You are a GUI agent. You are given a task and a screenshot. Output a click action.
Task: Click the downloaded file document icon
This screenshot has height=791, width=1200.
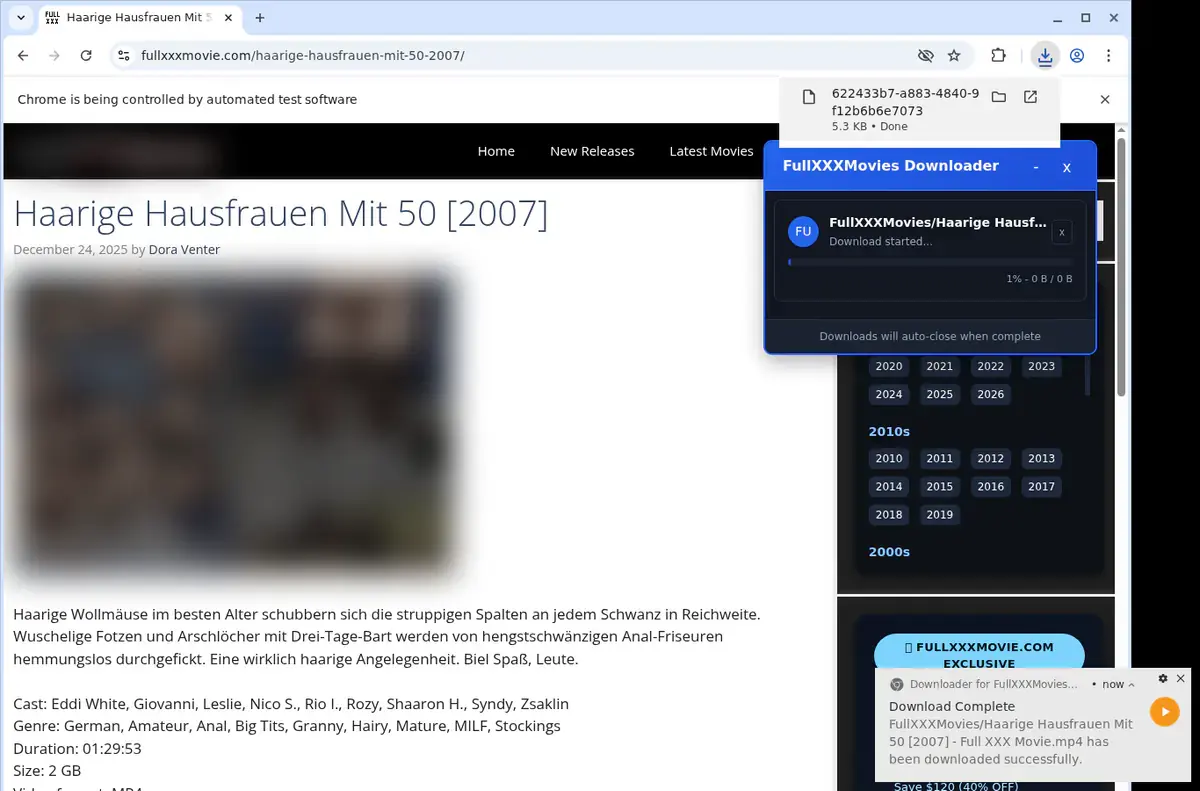tap(810, 97)
